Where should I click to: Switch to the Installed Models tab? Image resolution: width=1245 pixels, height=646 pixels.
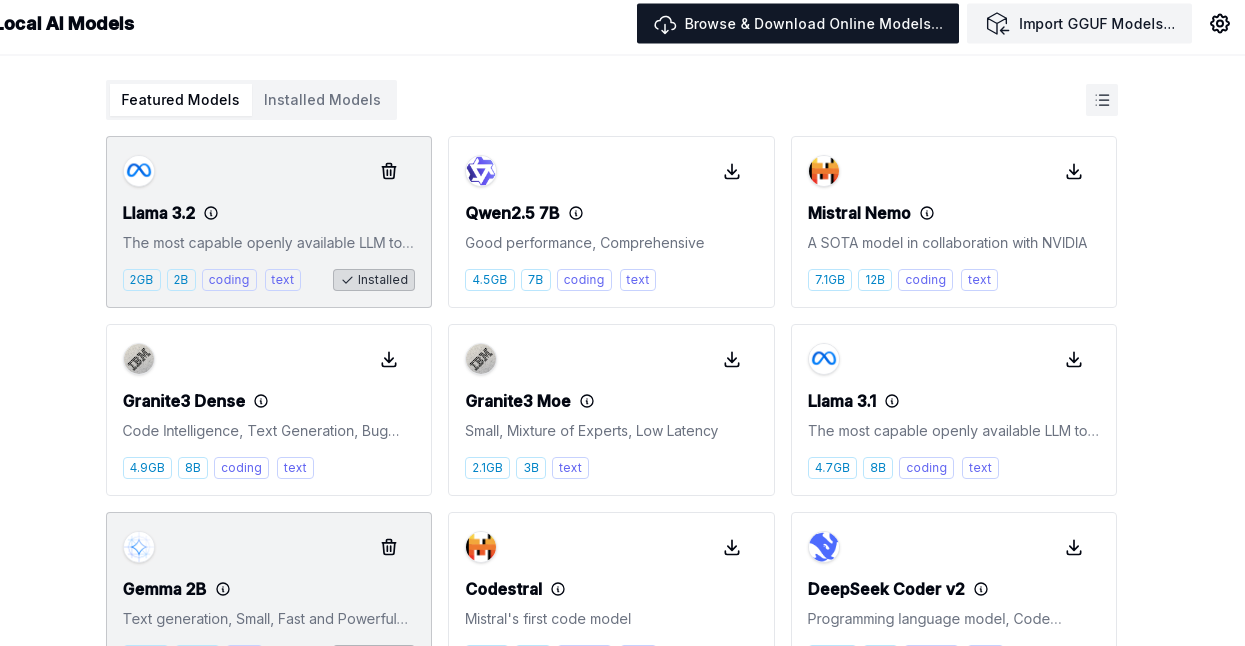click(322, 100)
